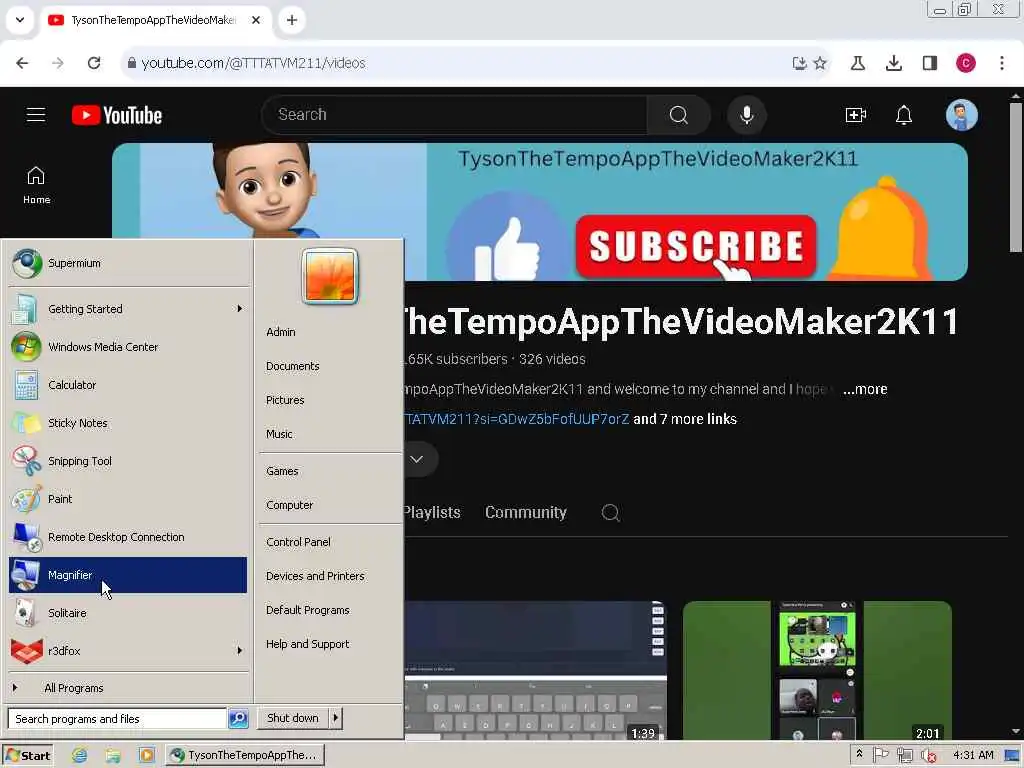Launch Supermium from Start menu
Image resolution: width=1024 pixels, height=768 pixels.
click(x=129, y=263)
